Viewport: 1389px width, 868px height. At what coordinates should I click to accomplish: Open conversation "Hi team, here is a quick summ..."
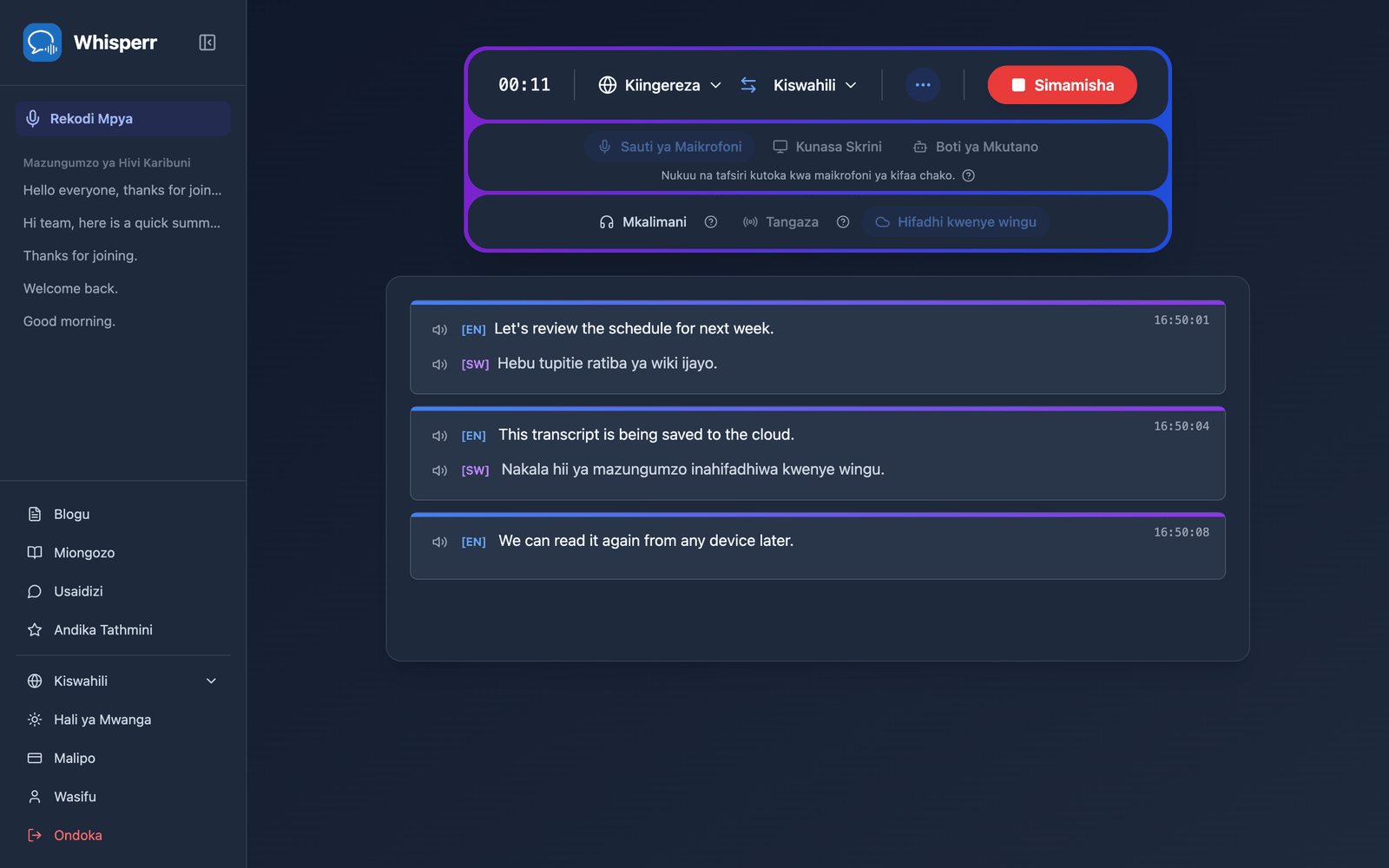click(122, 223)
